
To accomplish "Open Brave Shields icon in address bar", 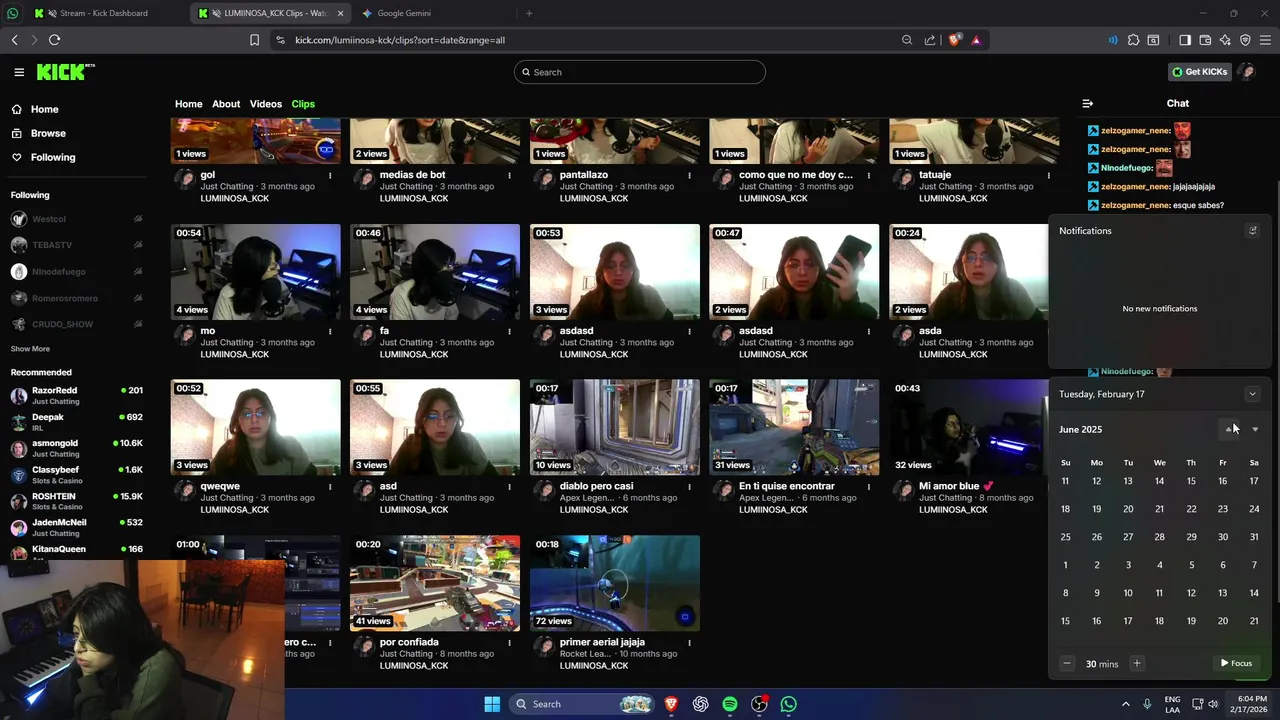I will pyautogui.click(x=954, y=40).
